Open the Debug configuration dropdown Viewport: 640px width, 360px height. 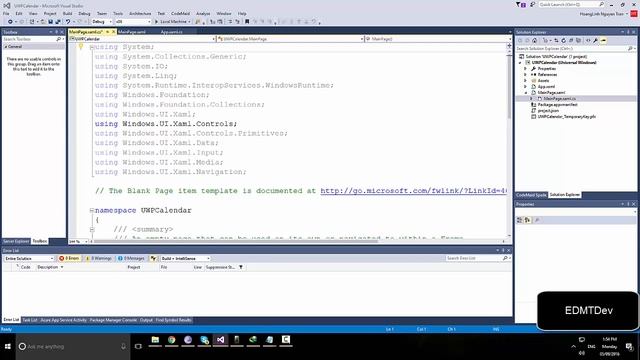(x=102, y=22)
